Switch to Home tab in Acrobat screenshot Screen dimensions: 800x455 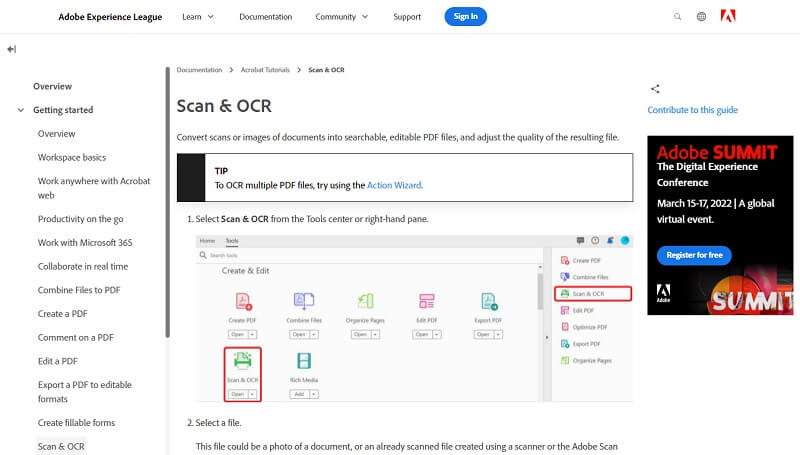coord(207,241)
